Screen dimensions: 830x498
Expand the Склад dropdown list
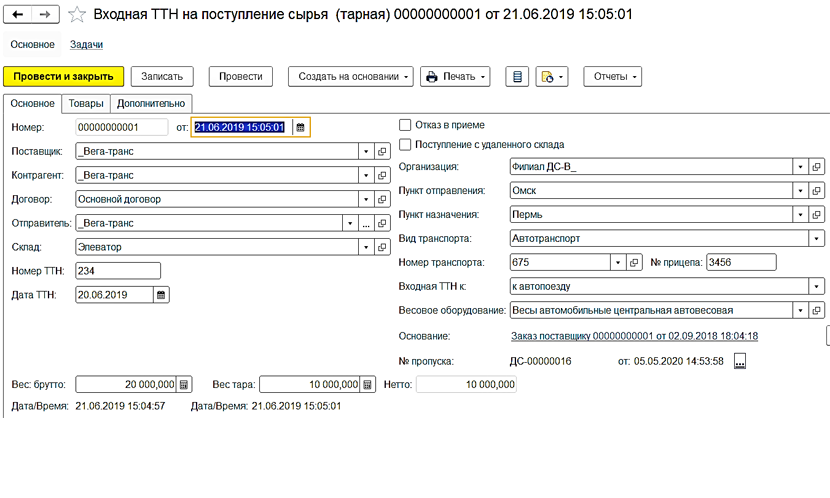click(366, 247)
